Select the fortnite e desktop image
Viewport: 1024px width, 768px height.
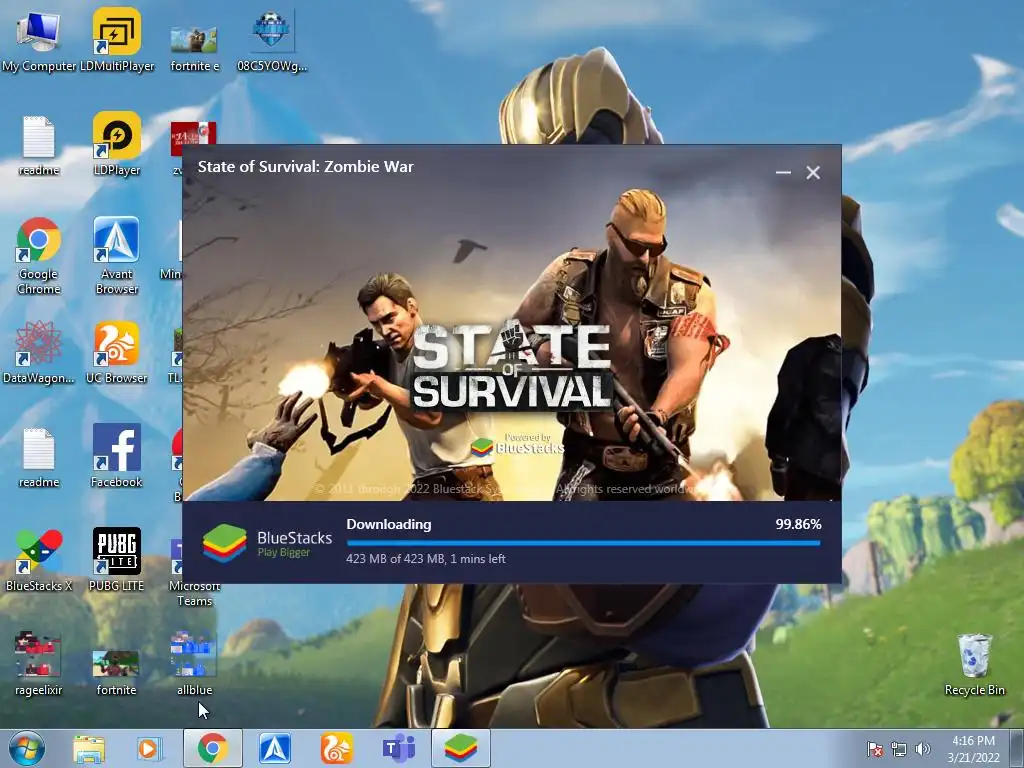click(195, 47)
